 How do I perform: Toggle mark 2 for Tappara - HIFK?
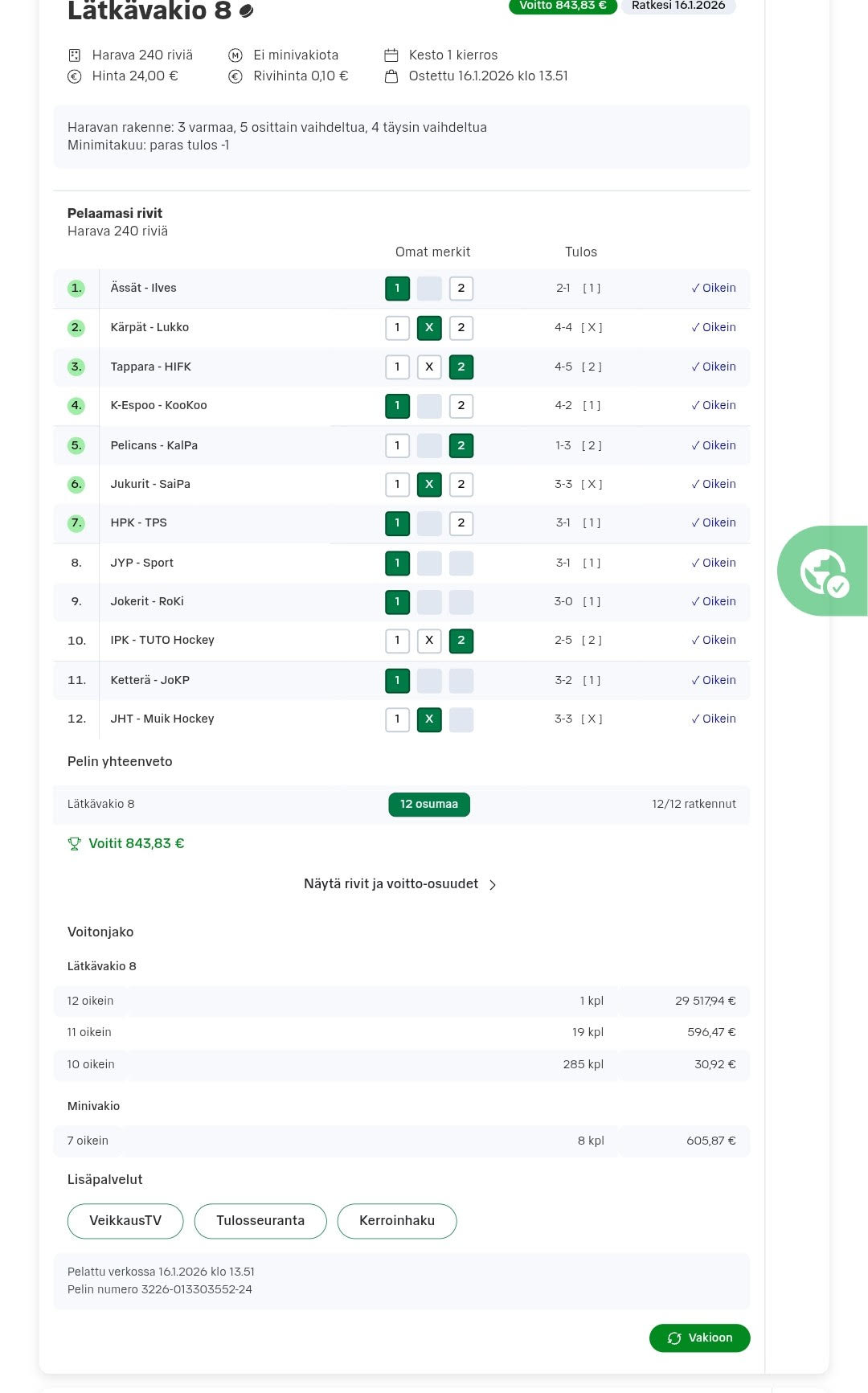click(x=461, y=367)
